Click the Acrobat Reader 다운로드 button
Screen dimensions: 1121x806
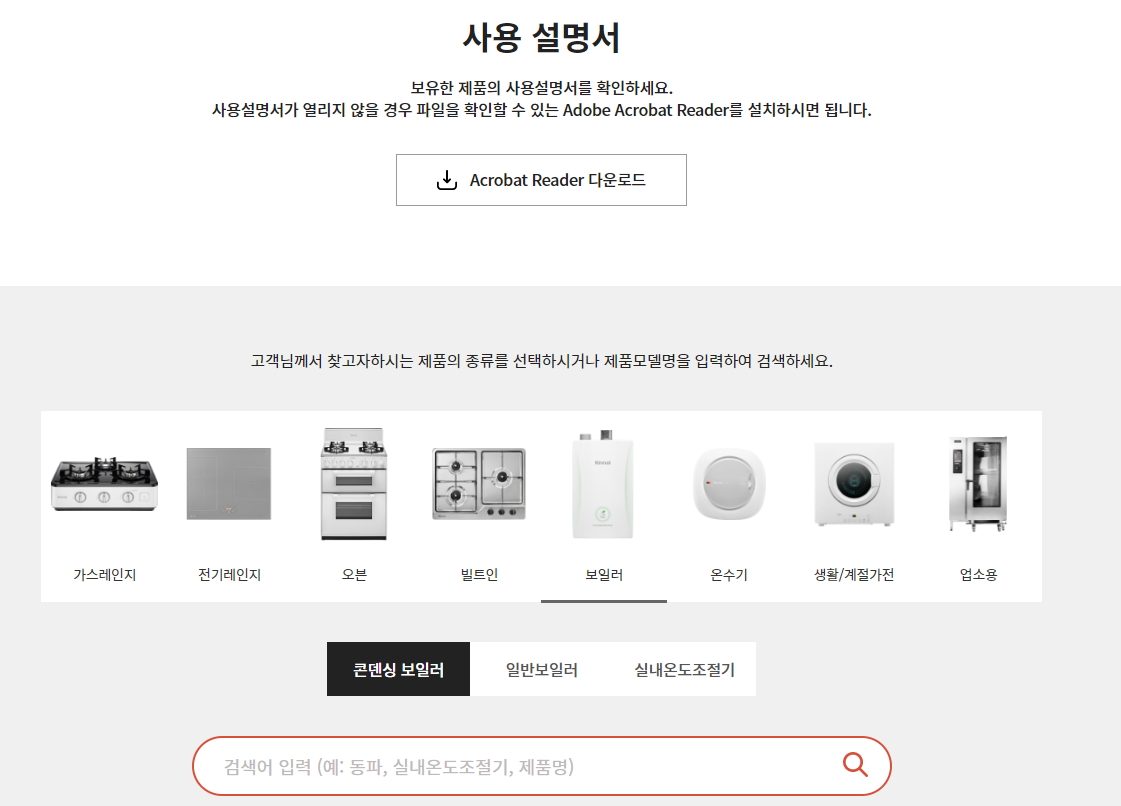[x=541, y=180]
